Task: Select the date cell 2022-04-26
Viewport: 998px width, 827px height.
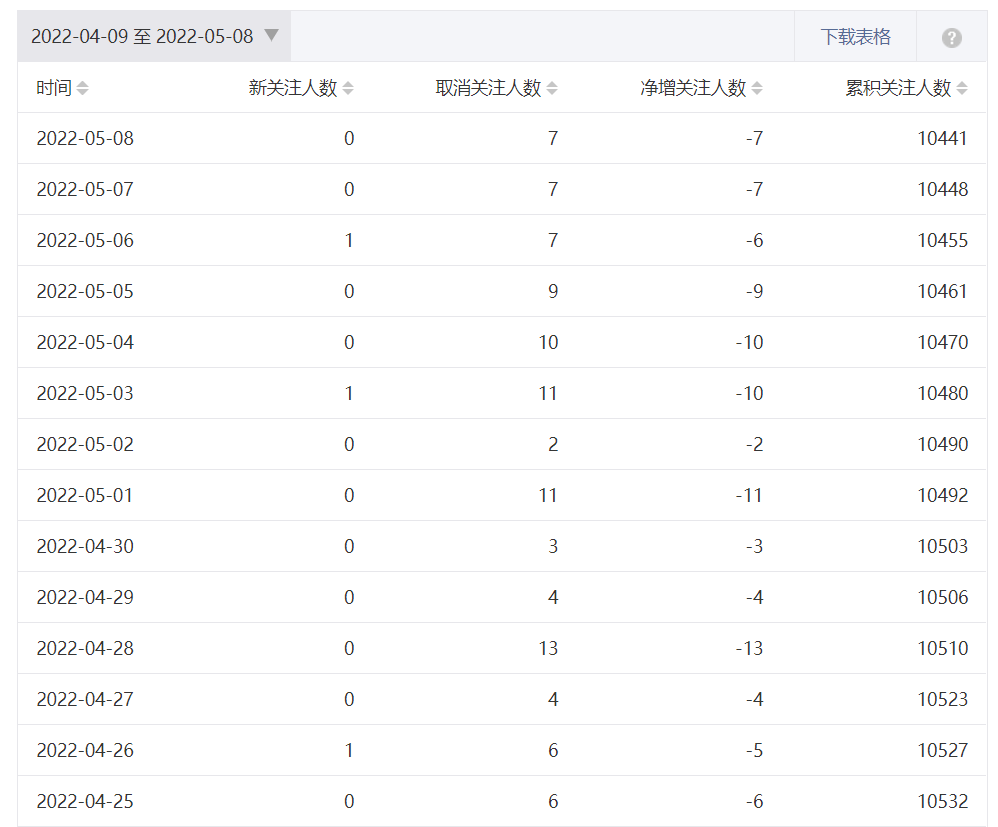Action: tap(85, 750)
